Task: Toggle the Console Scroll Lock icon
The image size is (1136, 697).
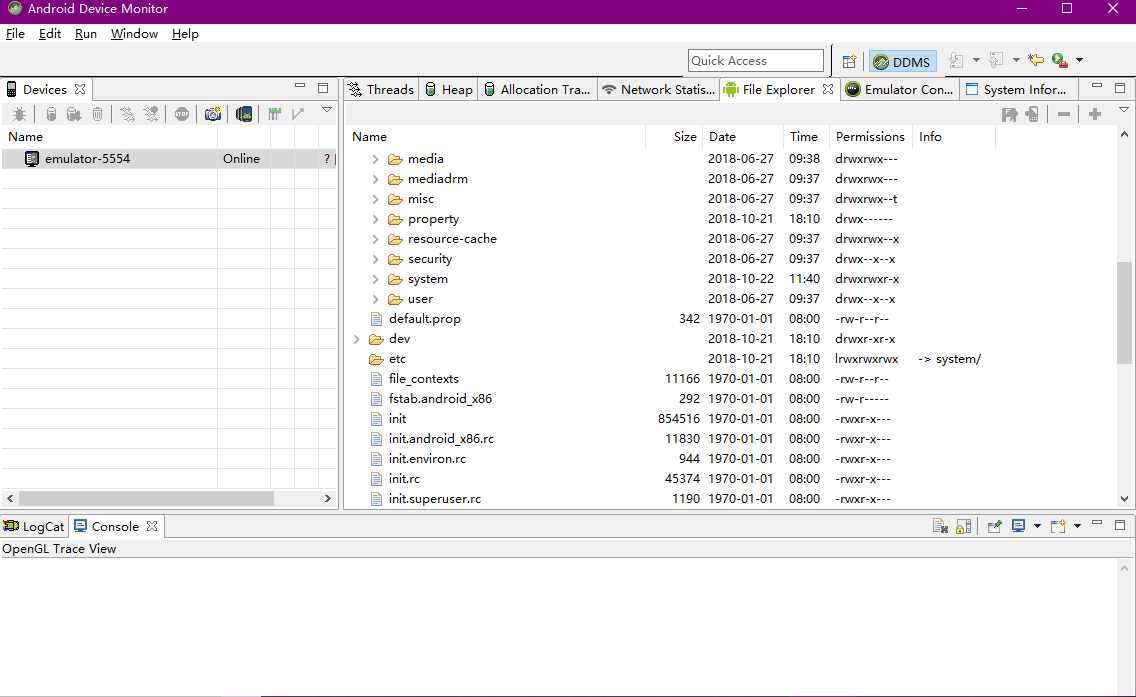Action: click(964, 526)
